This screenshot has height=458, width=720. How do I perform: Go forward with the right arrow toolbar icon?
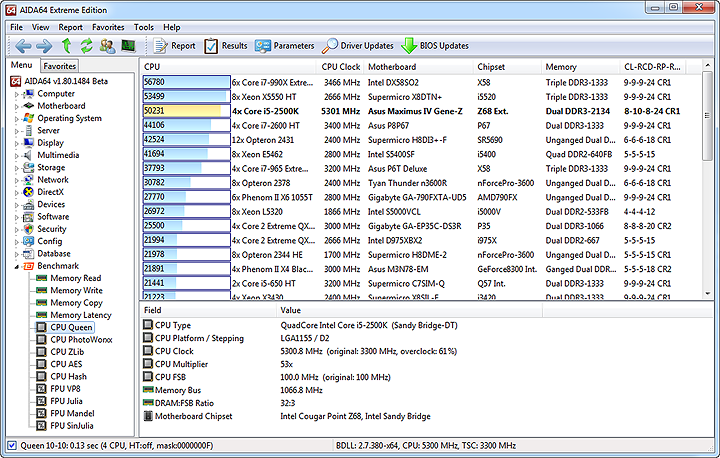(44, 46)
